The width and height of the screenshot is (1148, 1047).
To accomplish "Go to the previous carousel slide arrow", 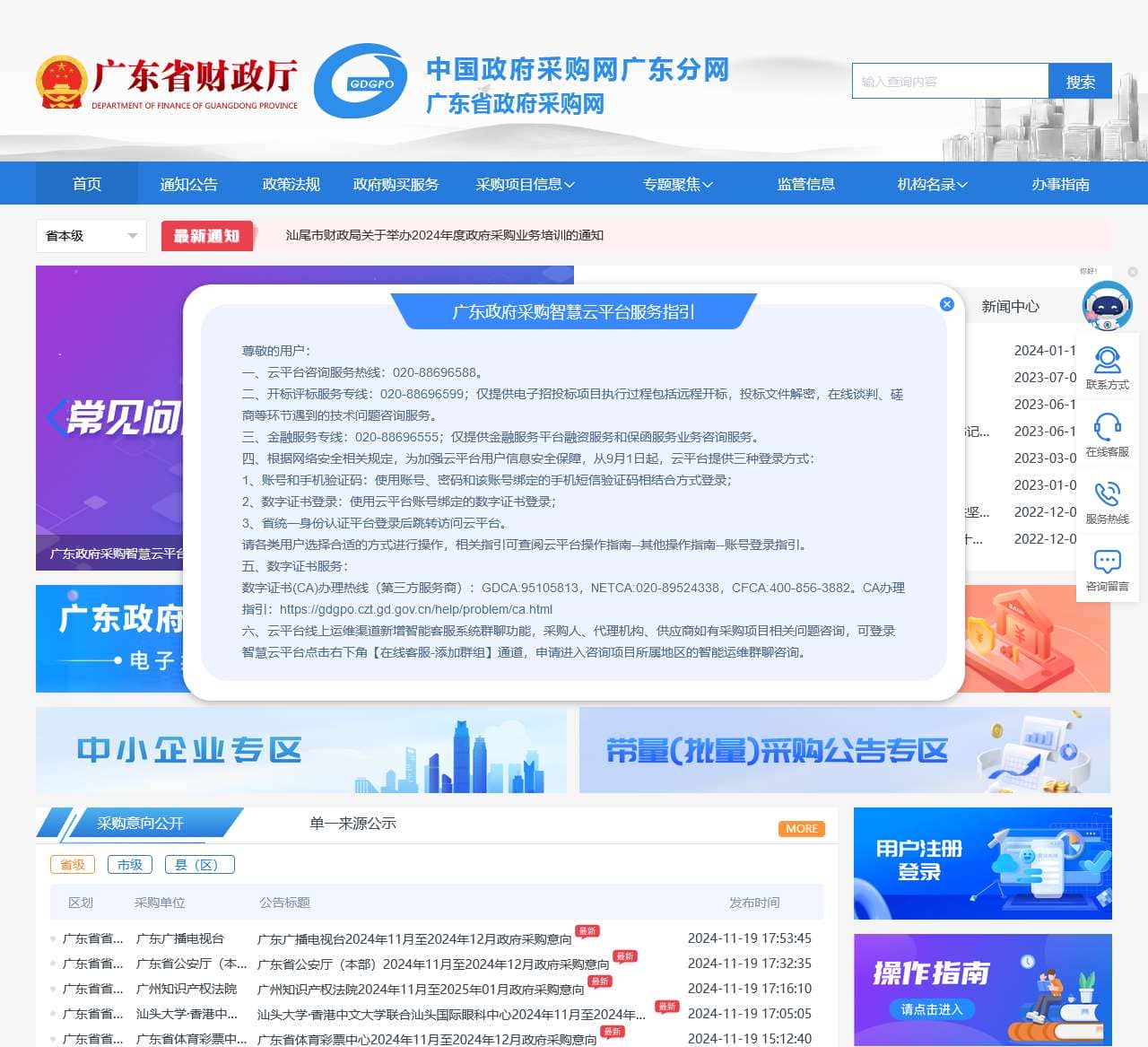I will 56,417.
